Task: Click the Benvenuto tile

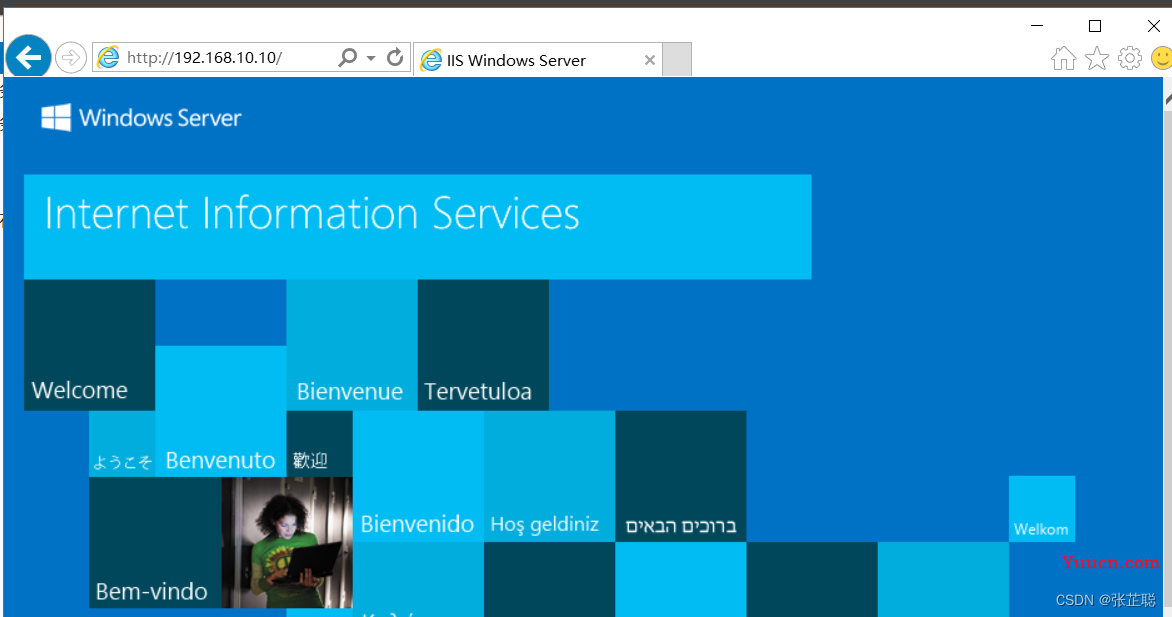Action: click(x=220, y=411)
